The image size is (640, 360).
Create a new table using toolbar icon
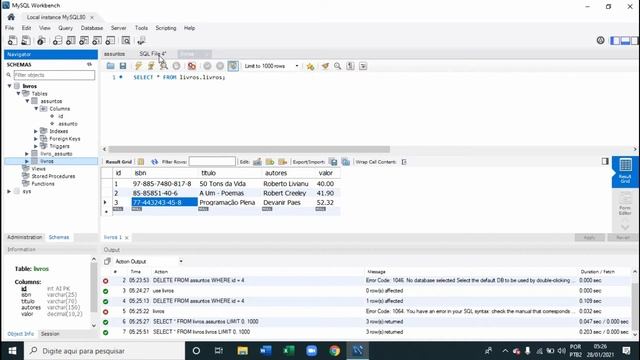coord(71,40)
